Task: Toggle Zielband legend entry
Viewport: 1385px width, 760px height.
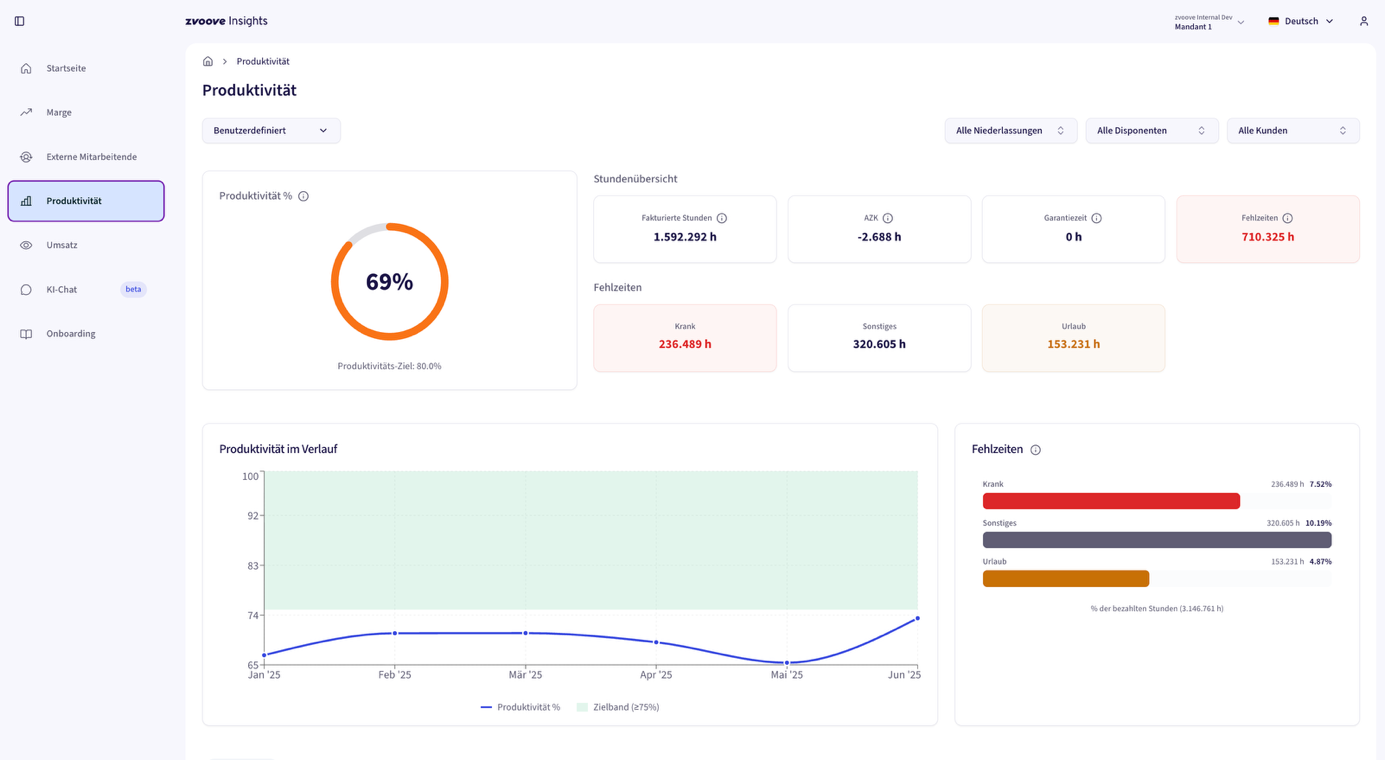Action: [617, 707]
